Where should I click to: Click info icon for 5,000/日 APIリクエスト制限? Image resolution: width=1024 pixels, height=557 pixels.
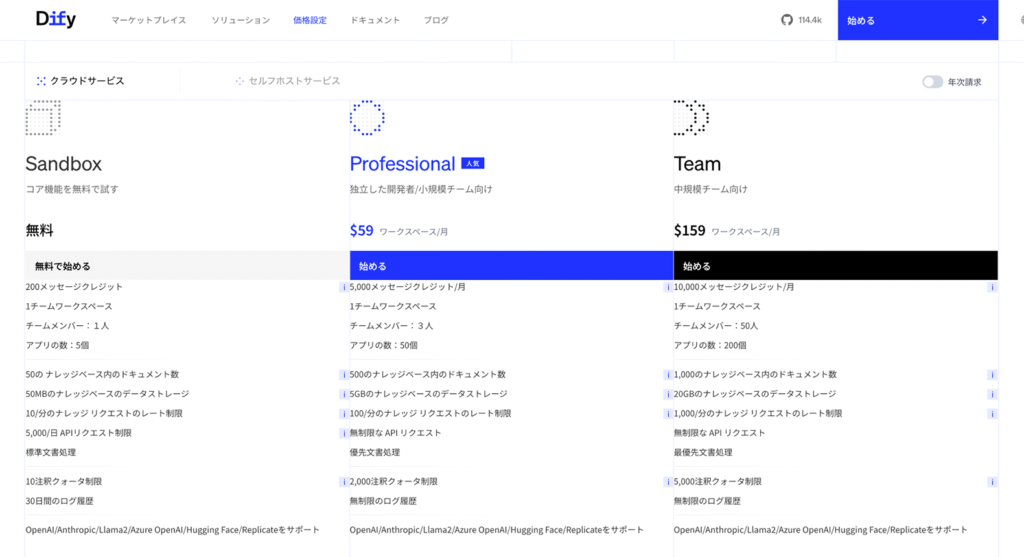coord(344,434)
